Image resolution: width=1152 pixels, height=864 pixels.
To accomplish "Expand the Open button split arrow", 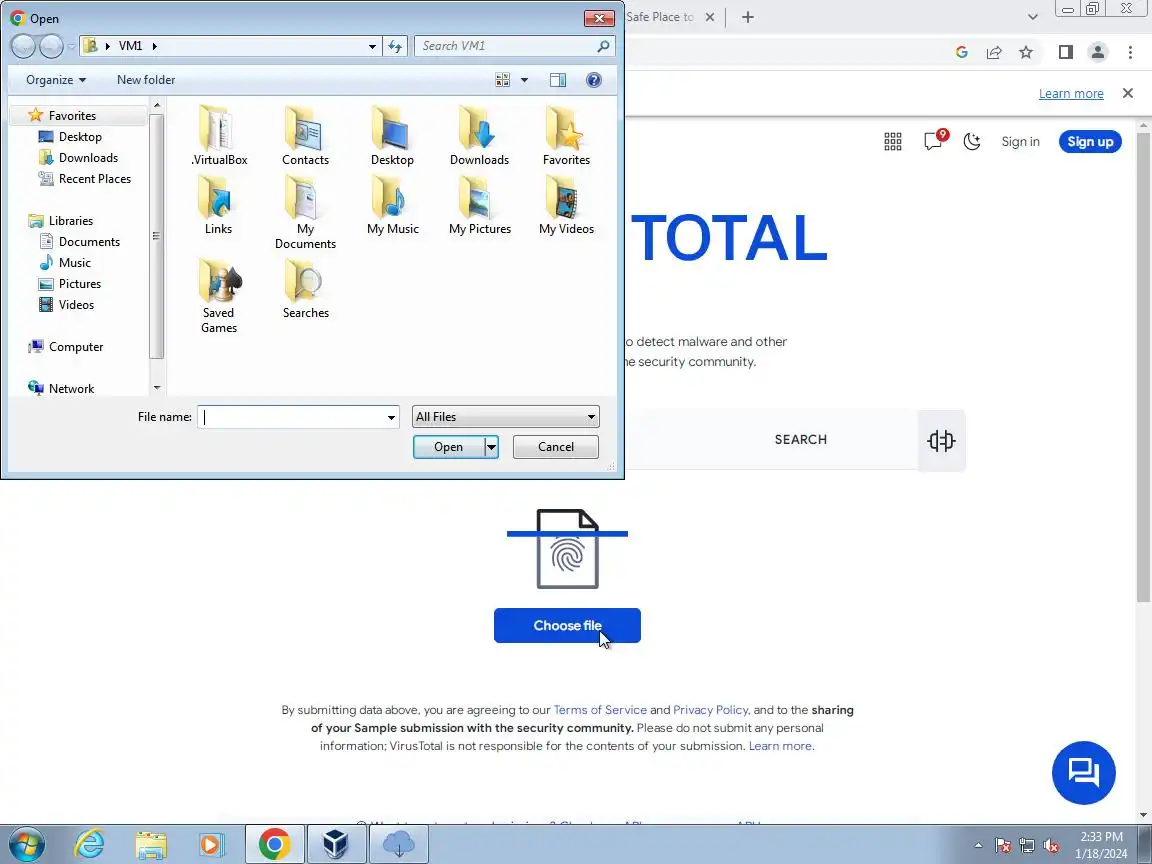I will 492,447.
